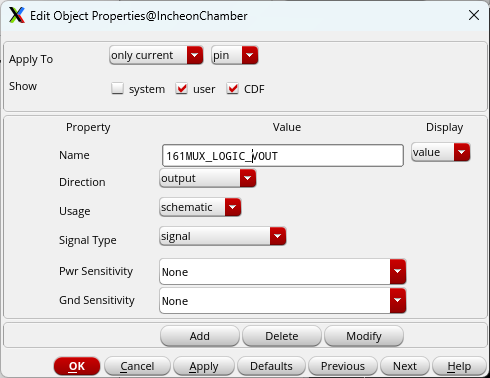
Task: Go to the Next object
Action: (405, 366)
